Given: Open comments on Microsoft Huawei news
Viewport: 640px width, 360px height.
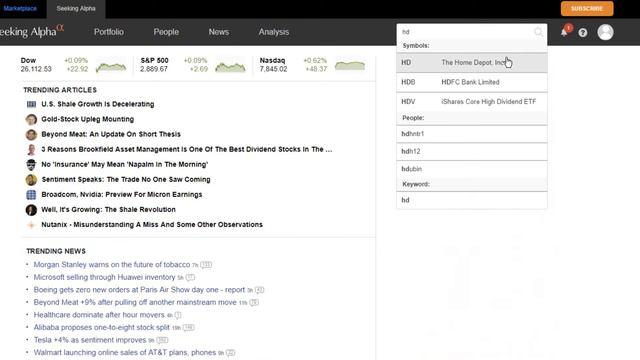Looking at the screenshot, I should tap(190, 278).
